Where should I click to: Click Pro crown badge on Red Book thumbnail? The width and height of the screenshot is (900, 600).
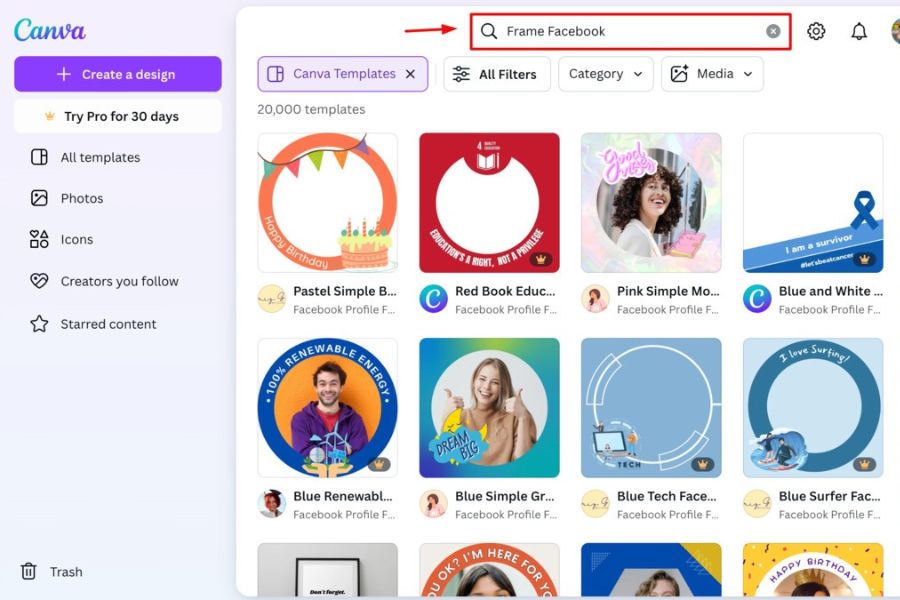tap(540, 259)
